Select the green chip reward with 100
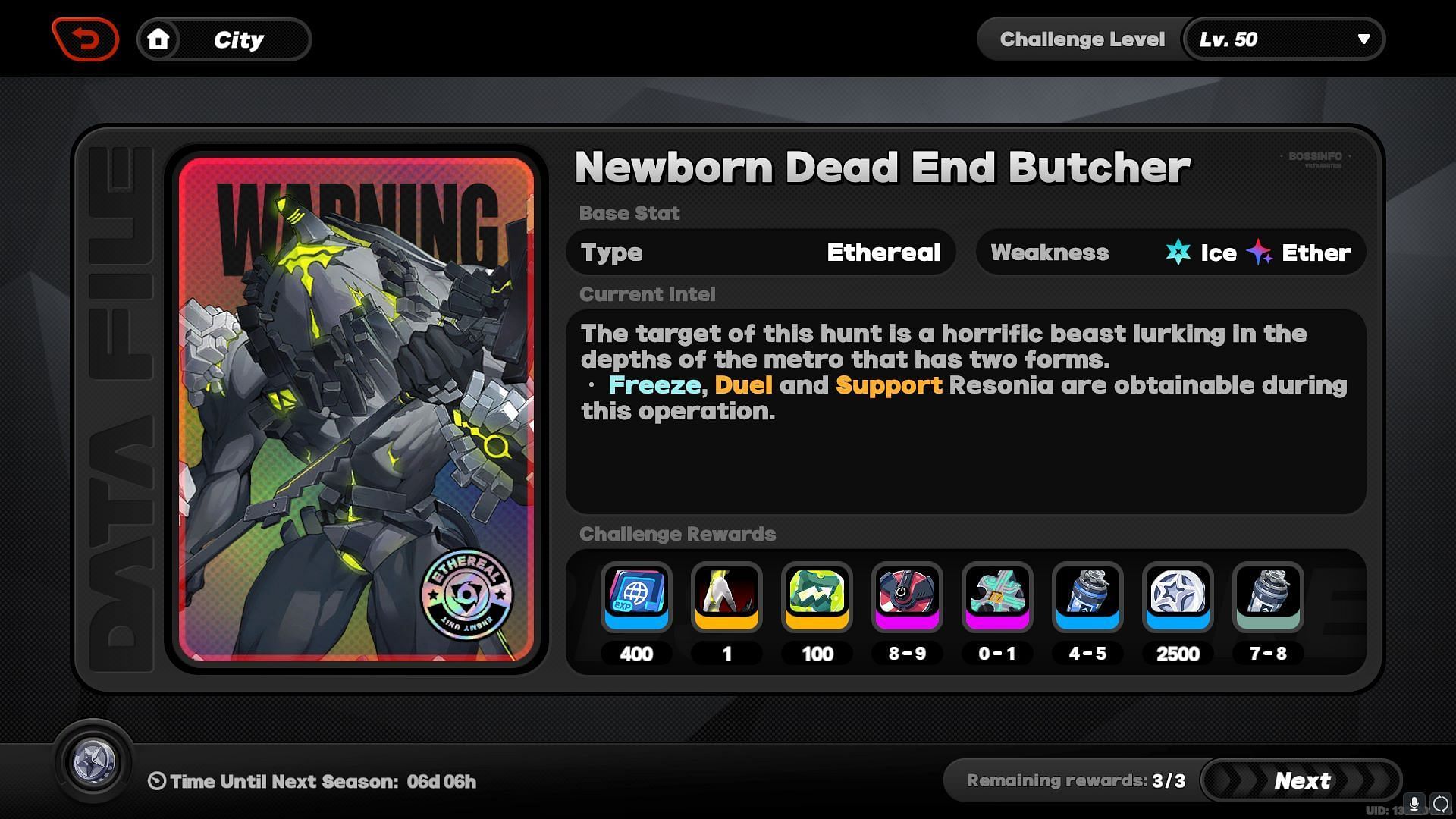The height and width of the screenshot is (819, 1456). click(817, 598)
